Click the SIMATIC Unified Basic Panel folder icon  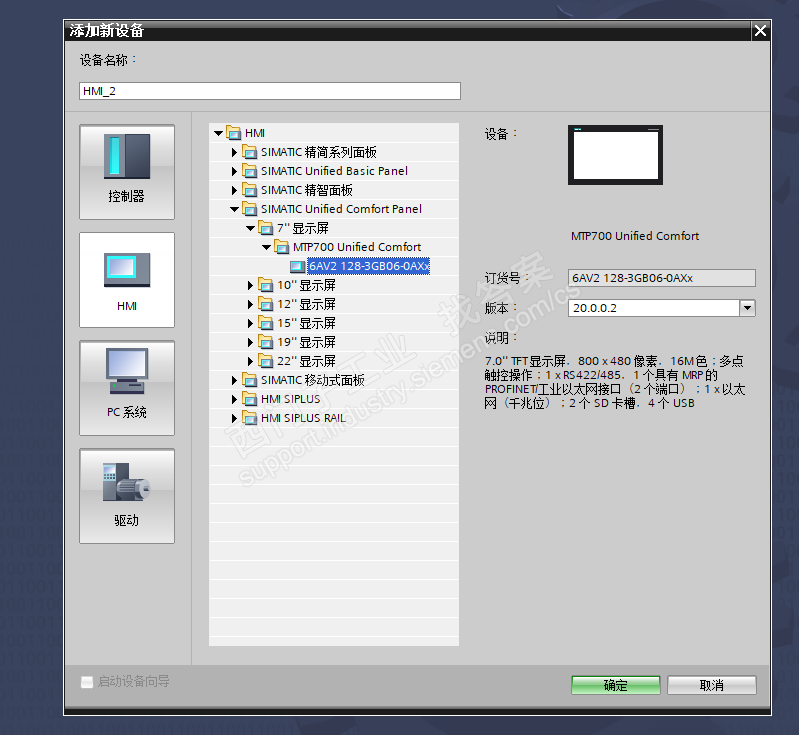click(250, 171)
